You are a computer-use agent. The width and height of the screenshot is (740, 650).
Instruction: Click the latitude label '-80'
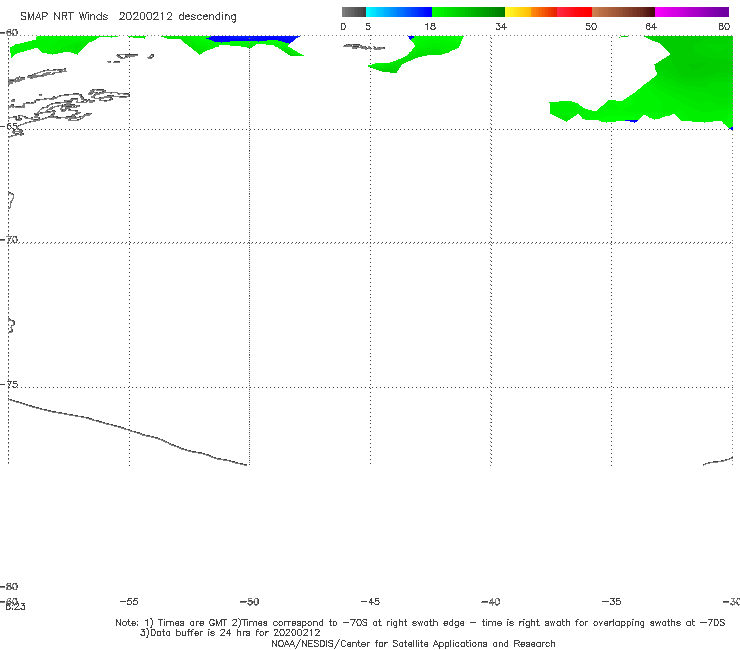[9, 587]
